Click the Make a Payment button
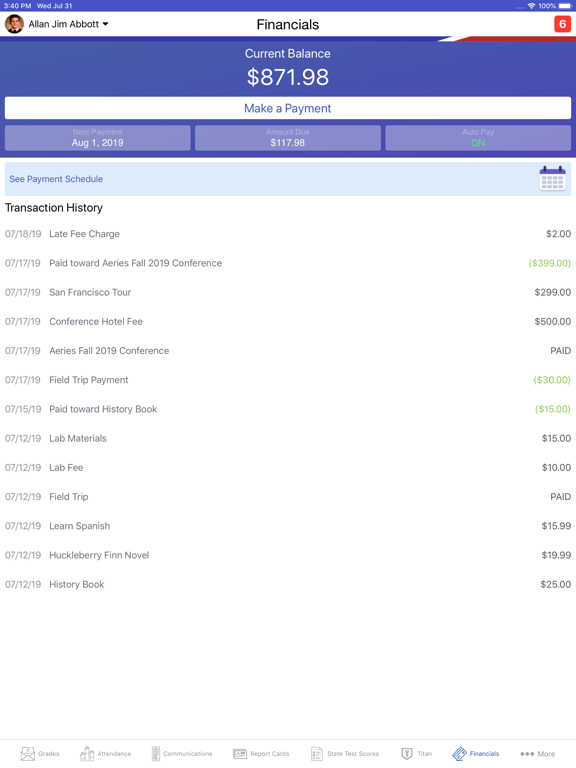The height and width of the screenshot is (768, 576). point(288,108)
